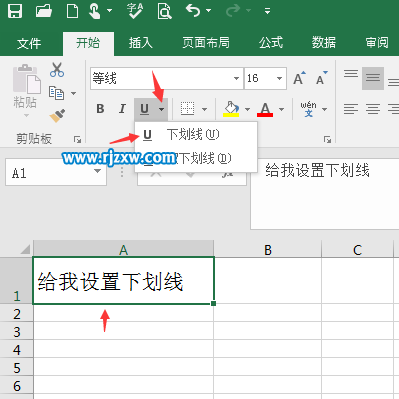The width and height of the screenshot is (399, 399).
Task: Undo the last action
Action: coord(193,11)
